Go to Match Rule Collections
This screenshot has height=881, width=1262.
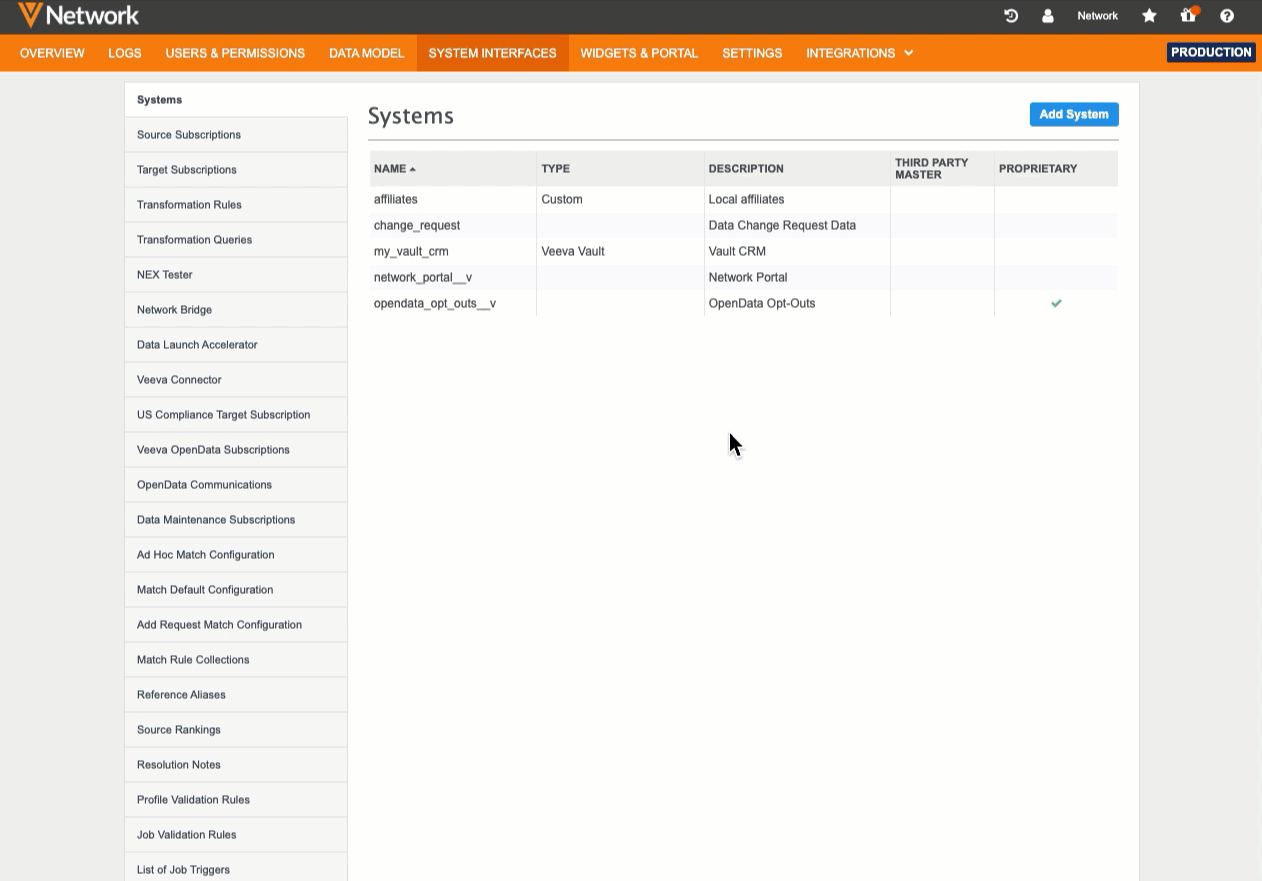tap(236, 660)
